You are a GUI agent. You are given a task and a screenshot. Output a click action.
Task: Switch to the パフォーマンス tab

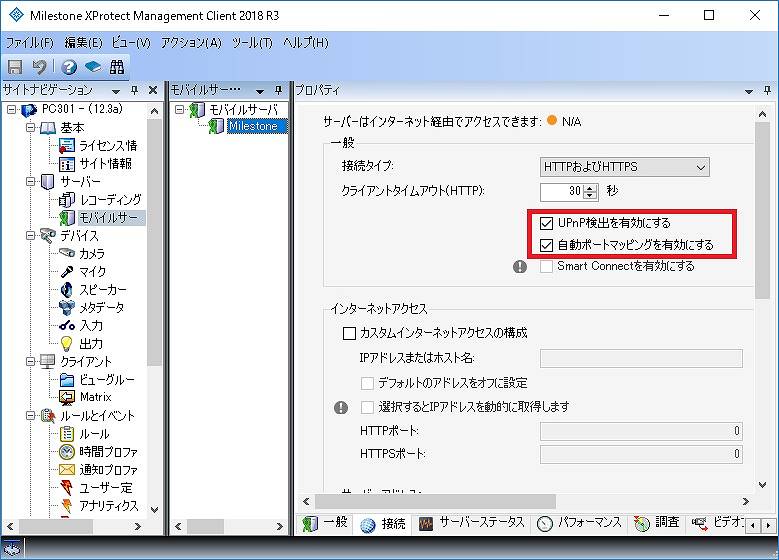(579, 523)
